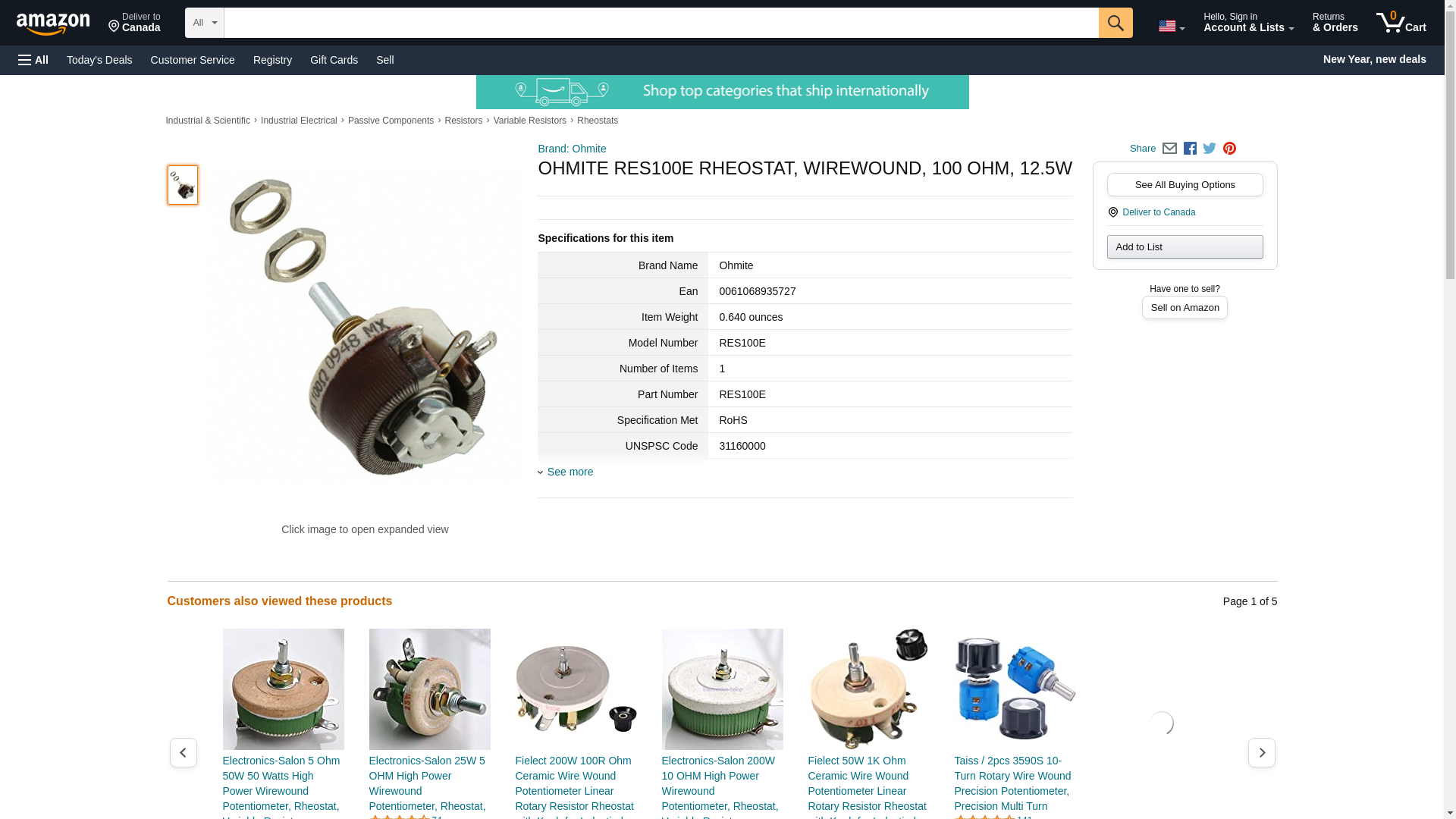Click See All Buying Options button
1456x819 pixels.
click(x=1185, y=184)
